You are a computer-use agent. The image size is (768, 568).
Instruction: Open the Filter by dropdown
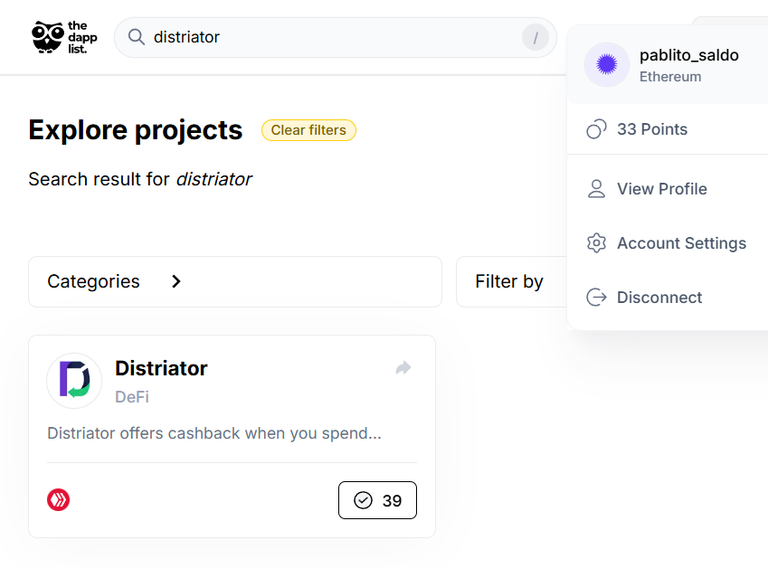click(511, 282)
